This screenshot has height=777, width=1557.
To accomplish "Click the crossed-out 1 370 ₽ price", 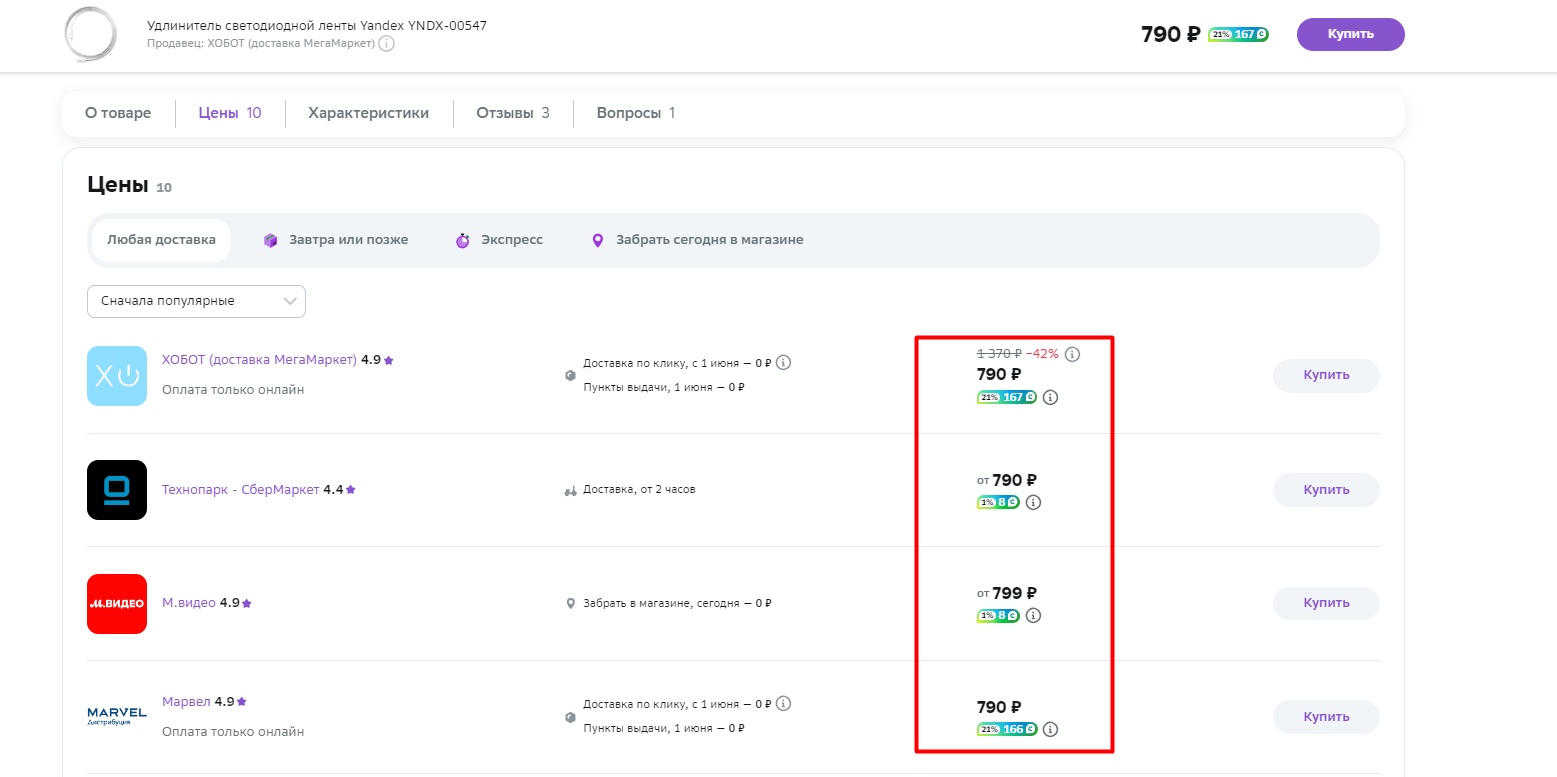I will point(999,354).
